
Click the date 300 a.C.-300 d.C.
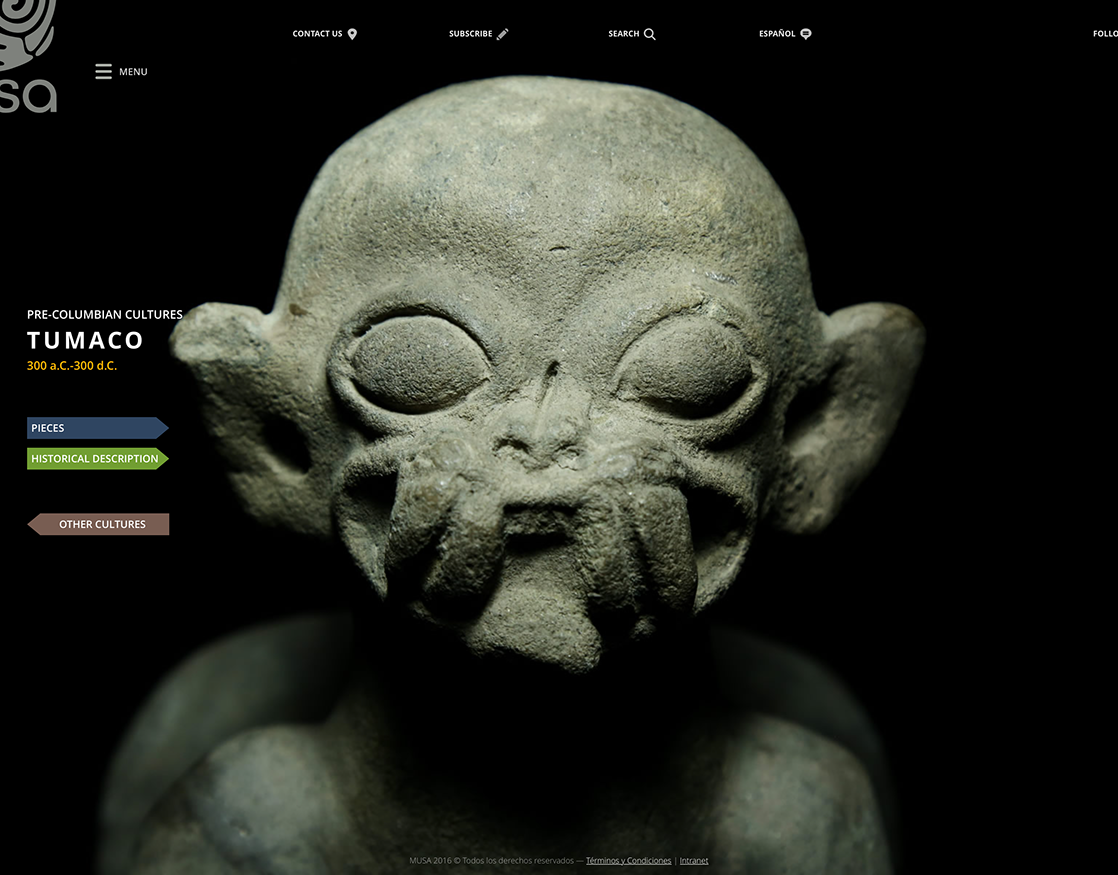coord(72,366)
